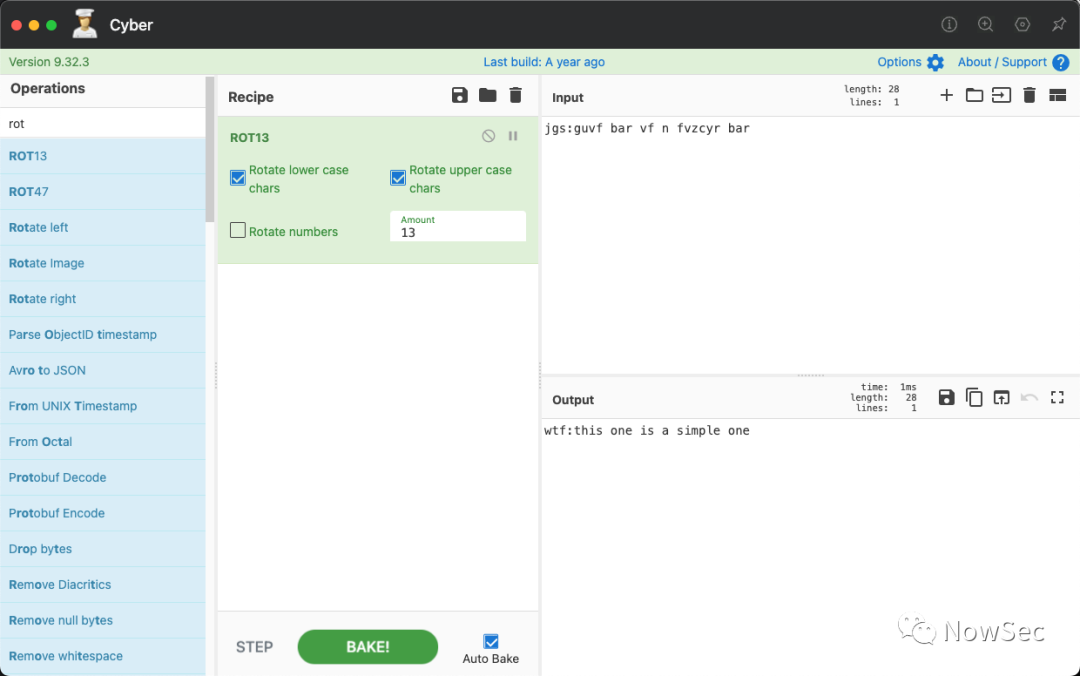Select the Protobuf Decode operation
Image resolution: width=1080 pixels, height=676 pixels.
click(x=103, y=478)
